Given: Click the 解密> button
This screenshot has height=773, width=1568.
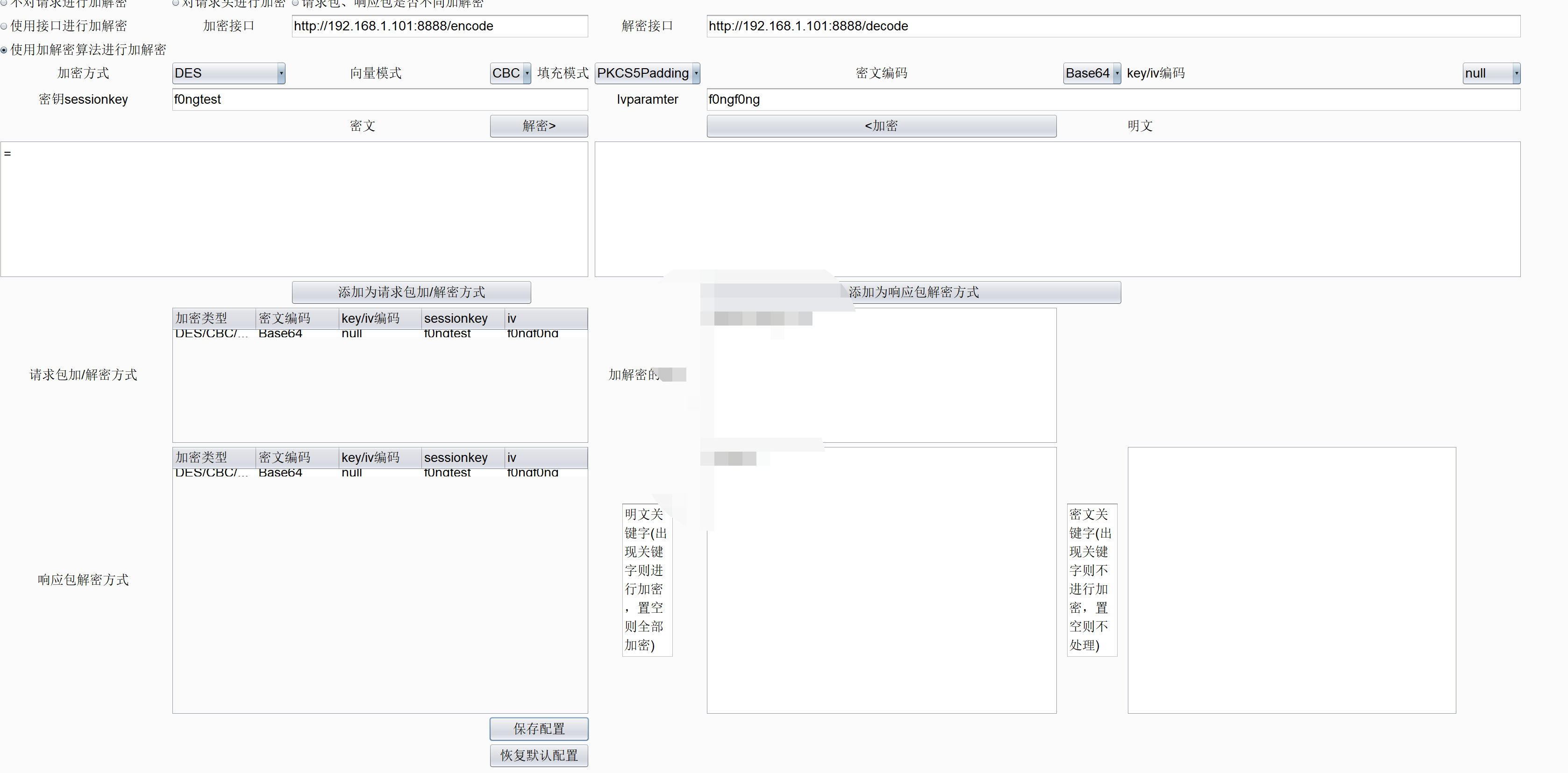Looking at the screenshot, I should point(539,126).
